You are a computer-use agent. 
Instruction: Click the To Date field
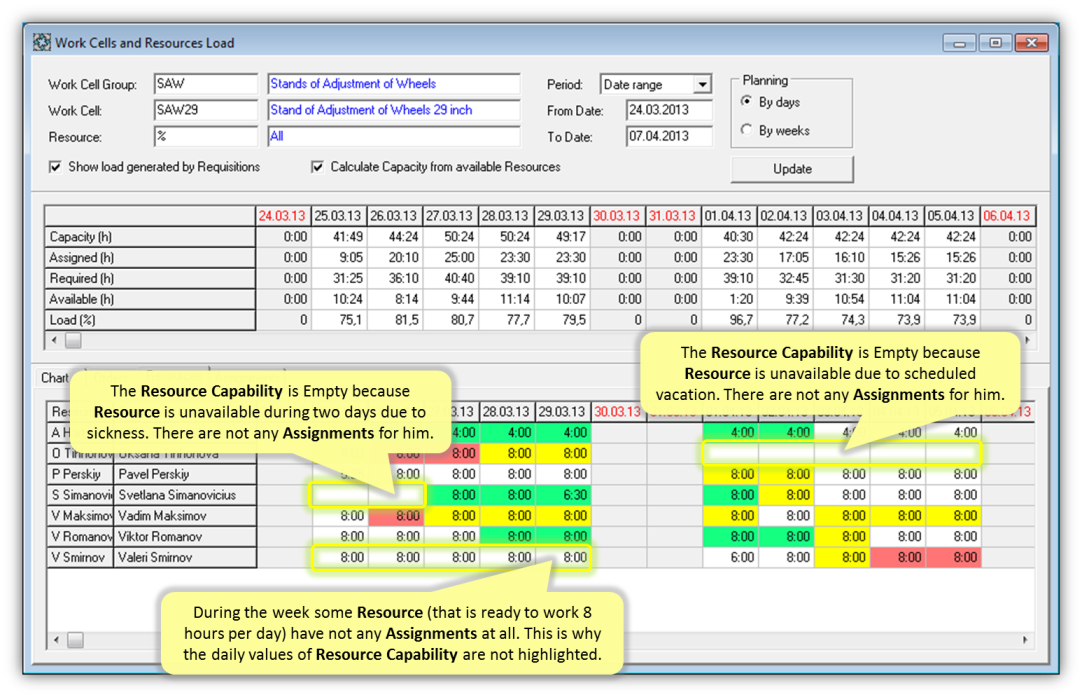[669, 137]
